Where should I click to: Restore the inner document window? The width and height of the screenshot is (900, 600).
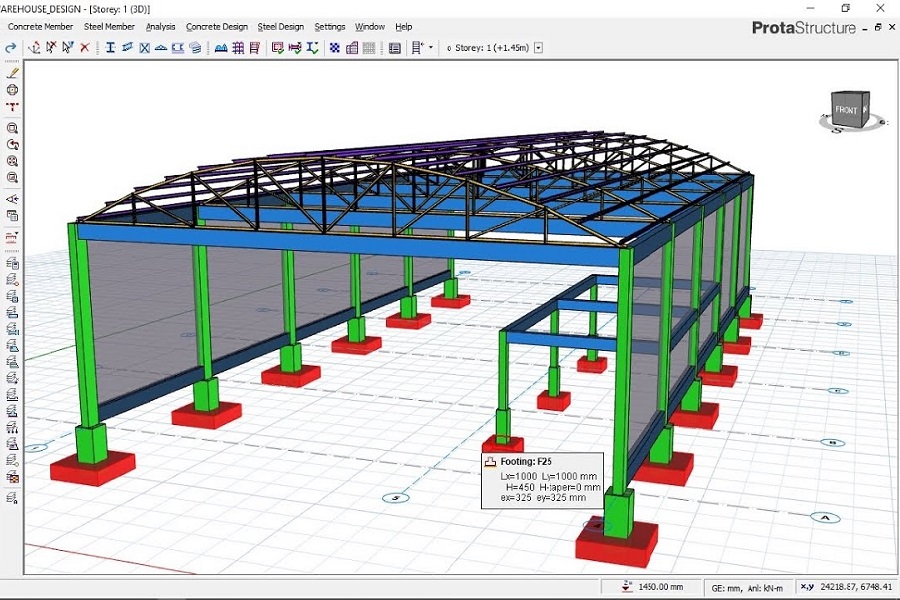tap(878, 27)
